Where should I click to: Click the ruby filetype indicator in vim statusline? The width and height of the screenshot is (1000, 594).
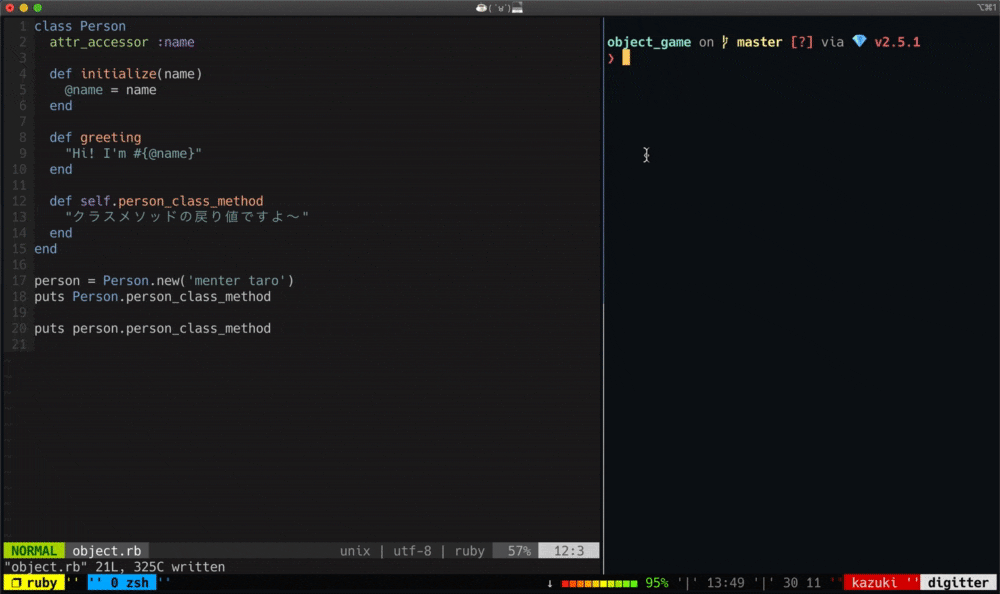469,550
